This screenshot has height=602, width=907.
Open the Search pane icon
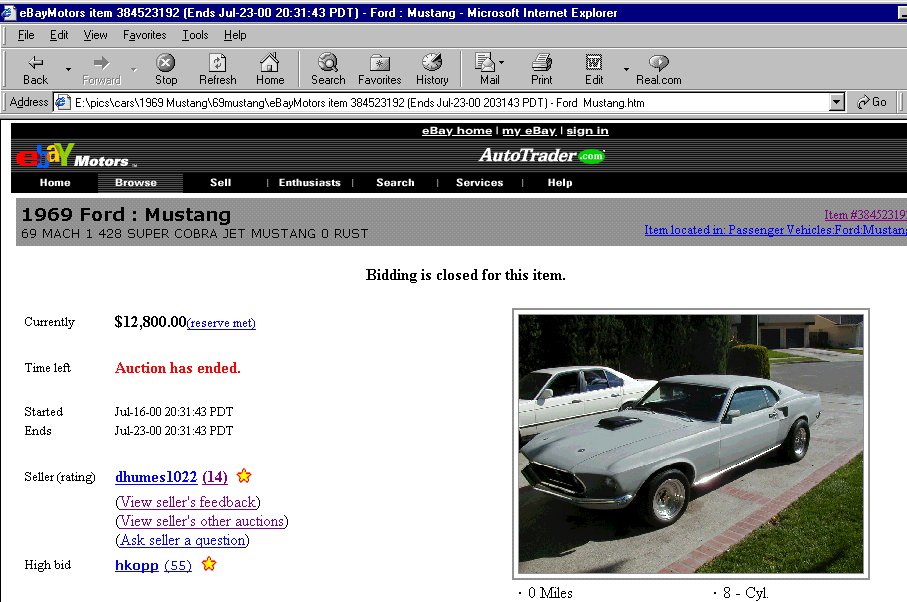(328, 62)
